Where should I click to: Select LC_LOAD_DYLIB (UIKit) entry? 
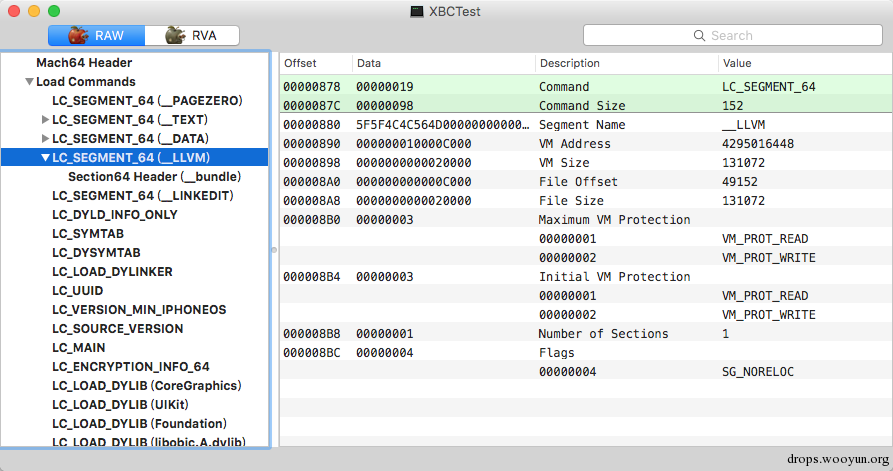[x=120, y=404]
